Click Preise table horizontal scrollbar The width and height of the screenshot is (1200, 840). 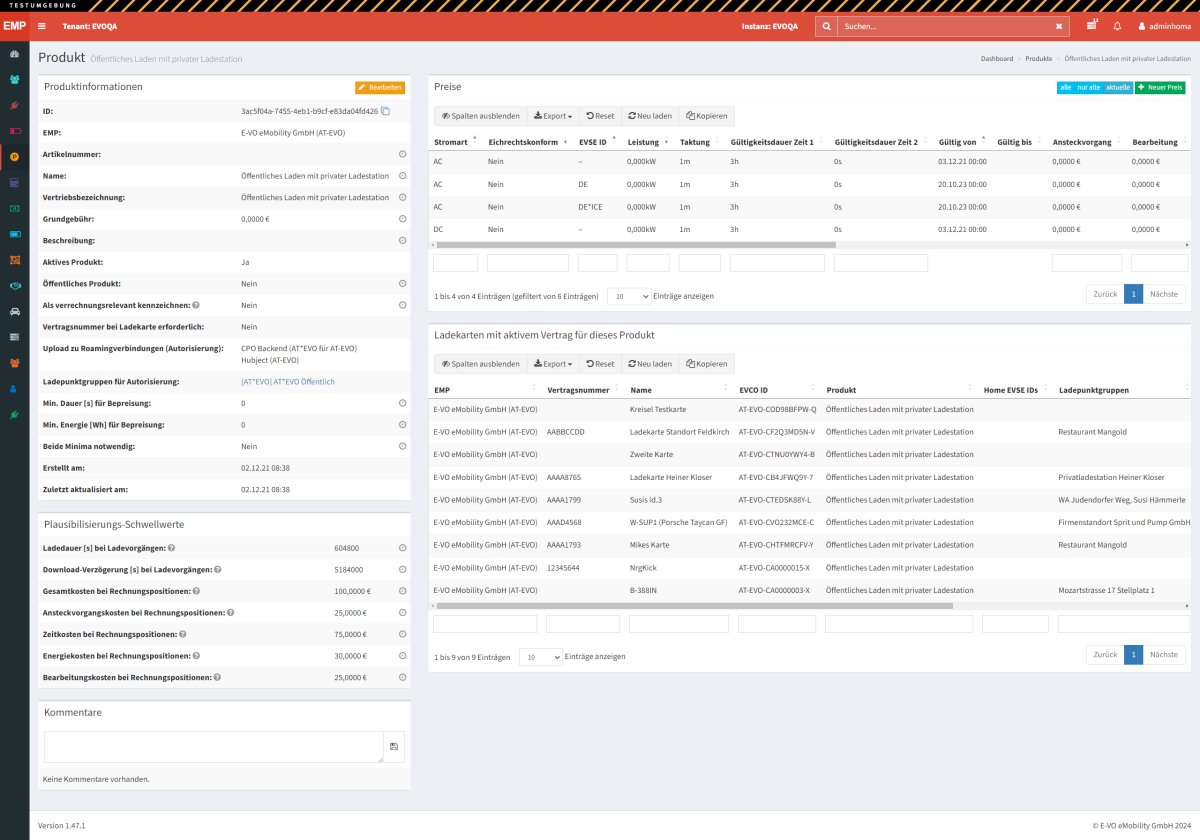click(x=635, y=244)
